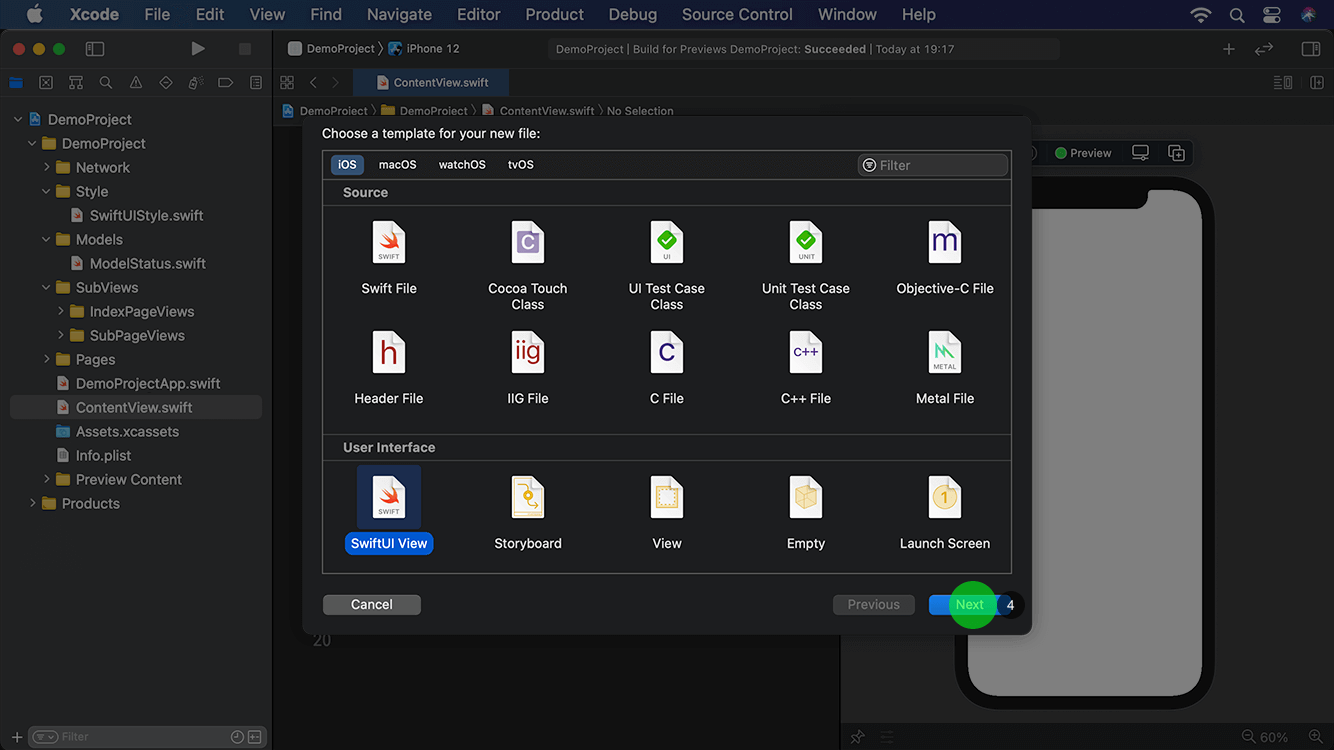Viewport: 1334px width, 750px height.
Task: Click the Stop button in toolbar
Action: [x=245, y=48]
